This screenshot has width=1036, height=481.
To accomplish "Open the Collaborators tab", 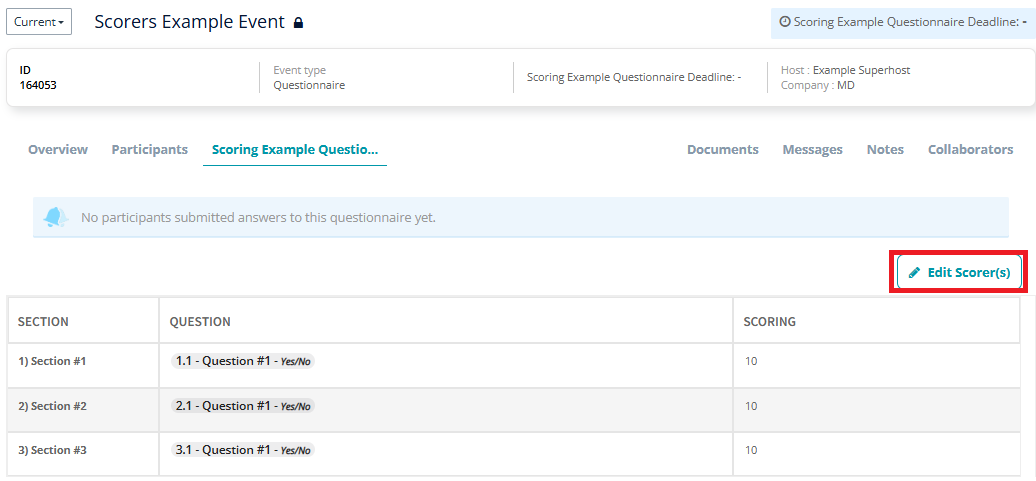I will (x=971, y=149).
